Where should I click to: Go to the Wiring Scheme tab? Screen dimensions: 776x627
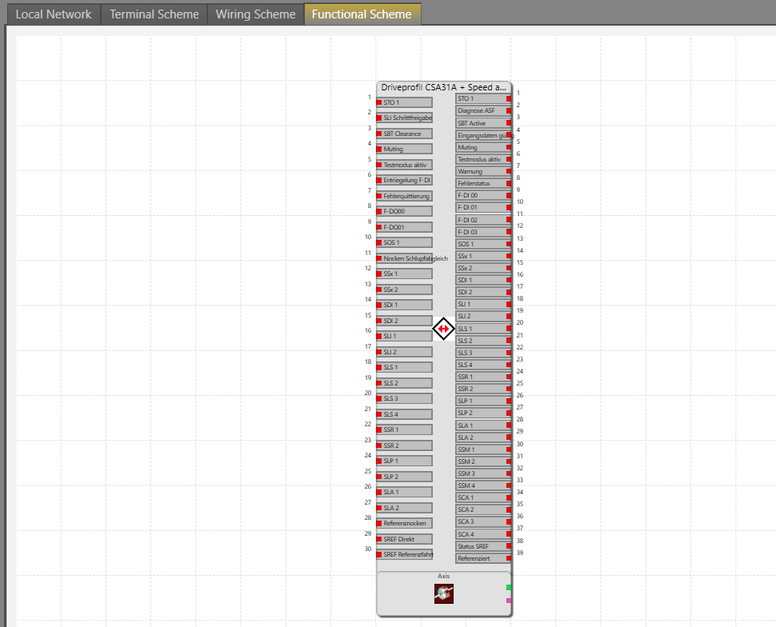click(257, 14)
